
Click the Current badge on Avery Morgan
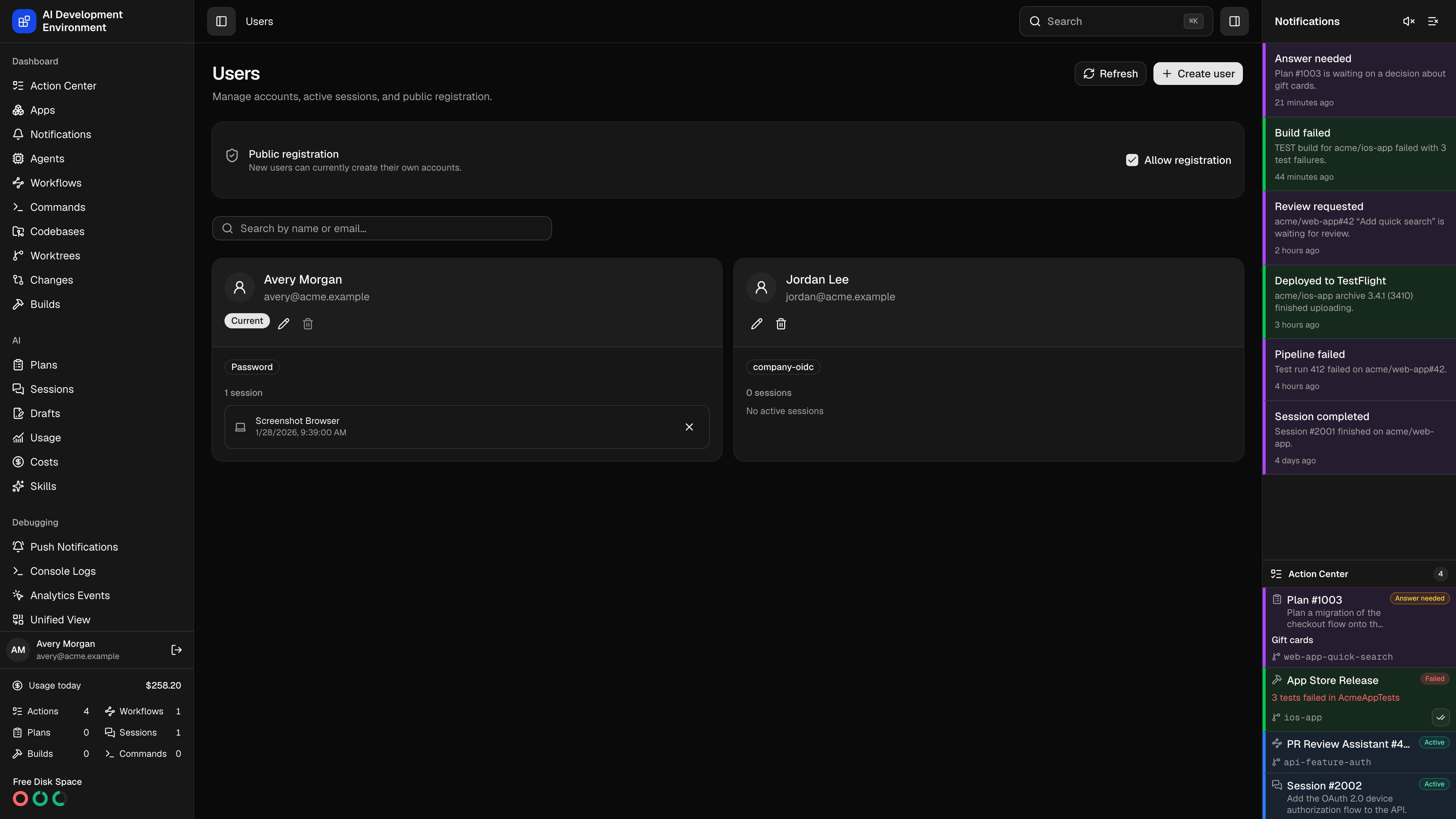point(247,321)
